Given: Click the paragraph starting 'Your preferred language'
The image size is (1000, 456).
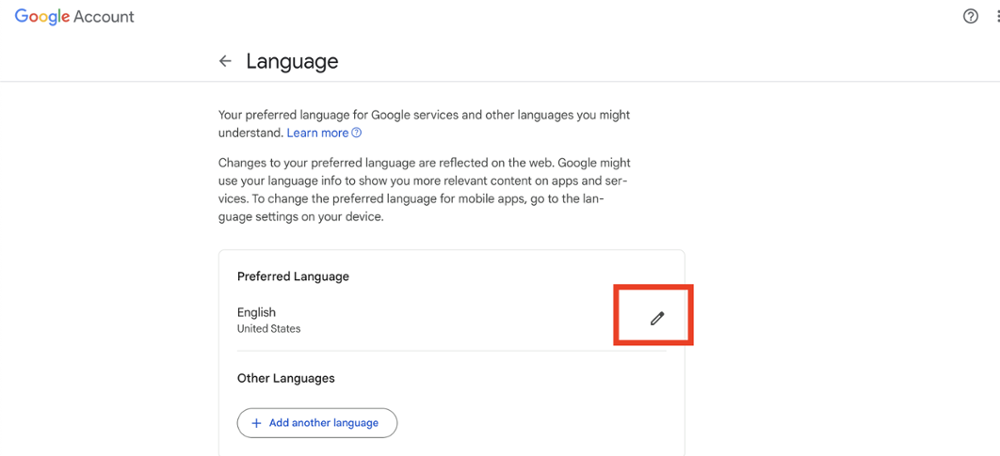Looking at the screenshot, I should [x=424, y=124].
